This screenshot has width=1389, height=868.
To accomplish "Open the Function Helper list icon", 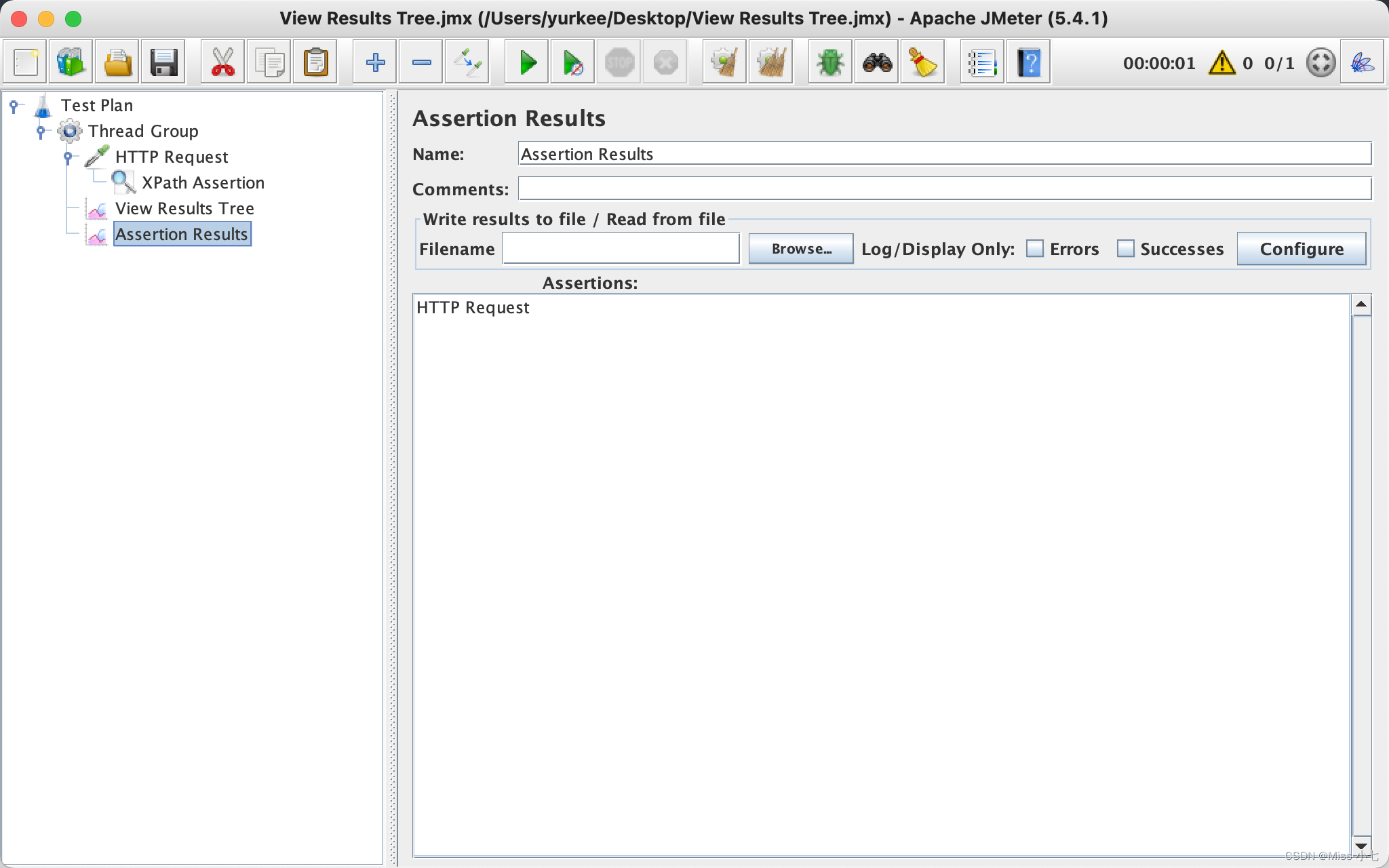I will [x=983, y=62].
